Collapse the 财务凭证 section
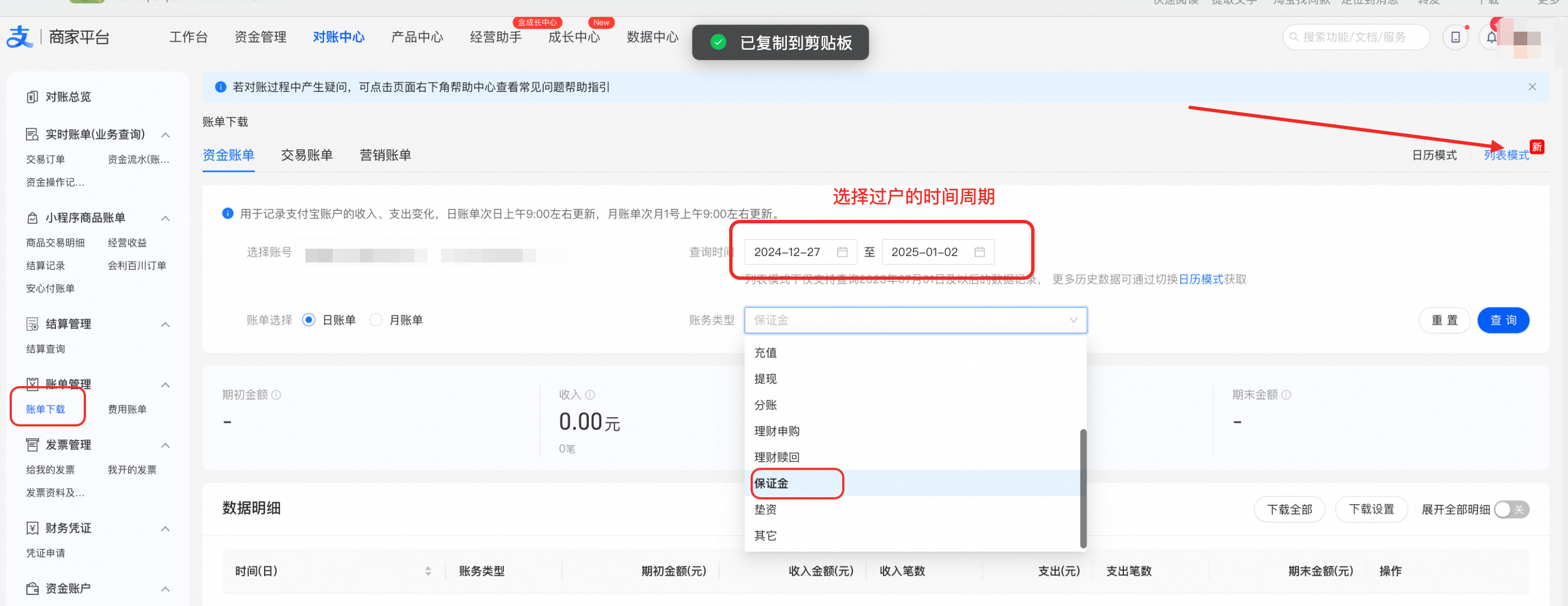 [x=165, y=528]
